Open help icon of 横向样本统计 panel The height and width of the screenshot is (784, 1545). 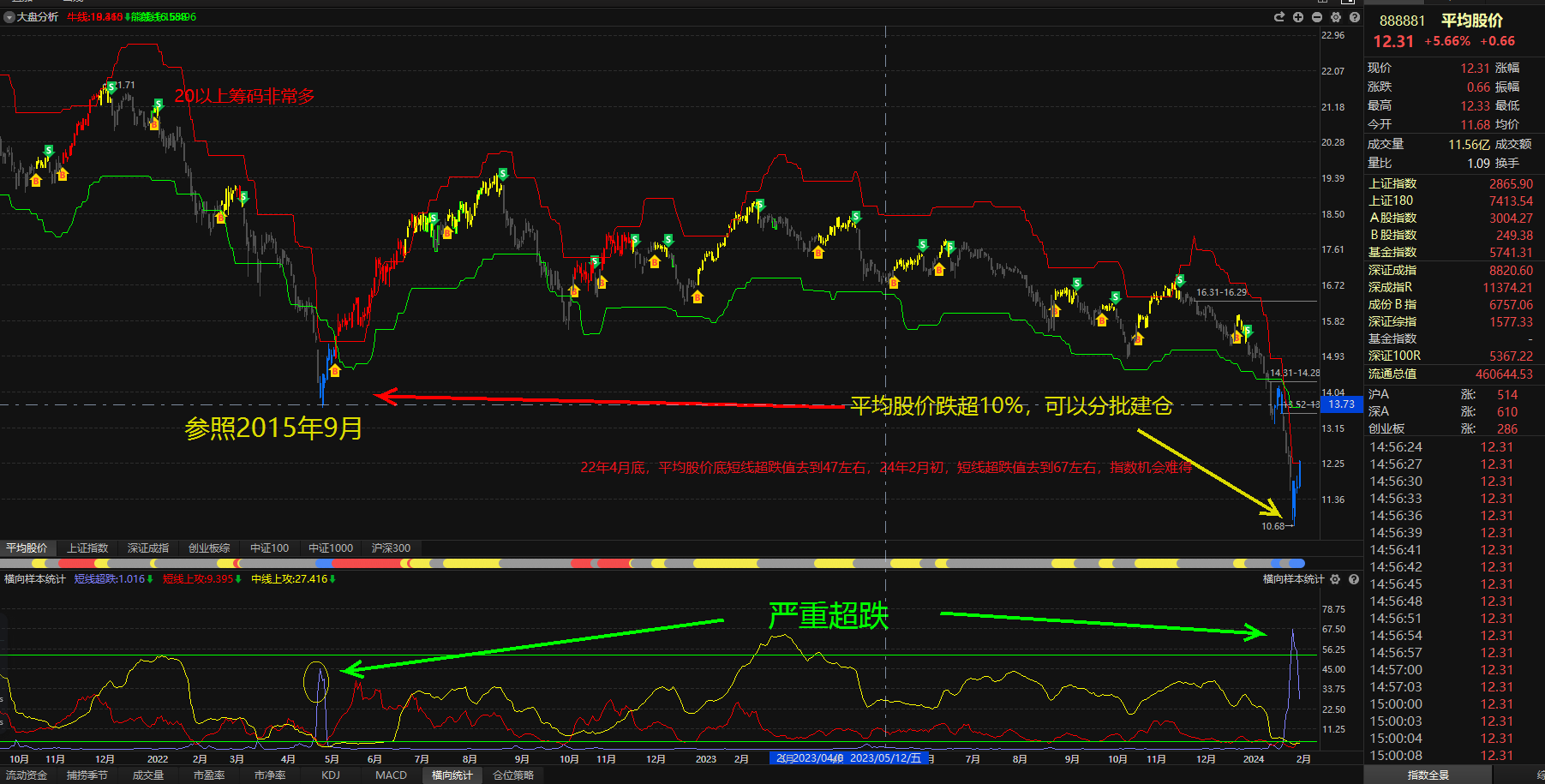click(1354, 579)
